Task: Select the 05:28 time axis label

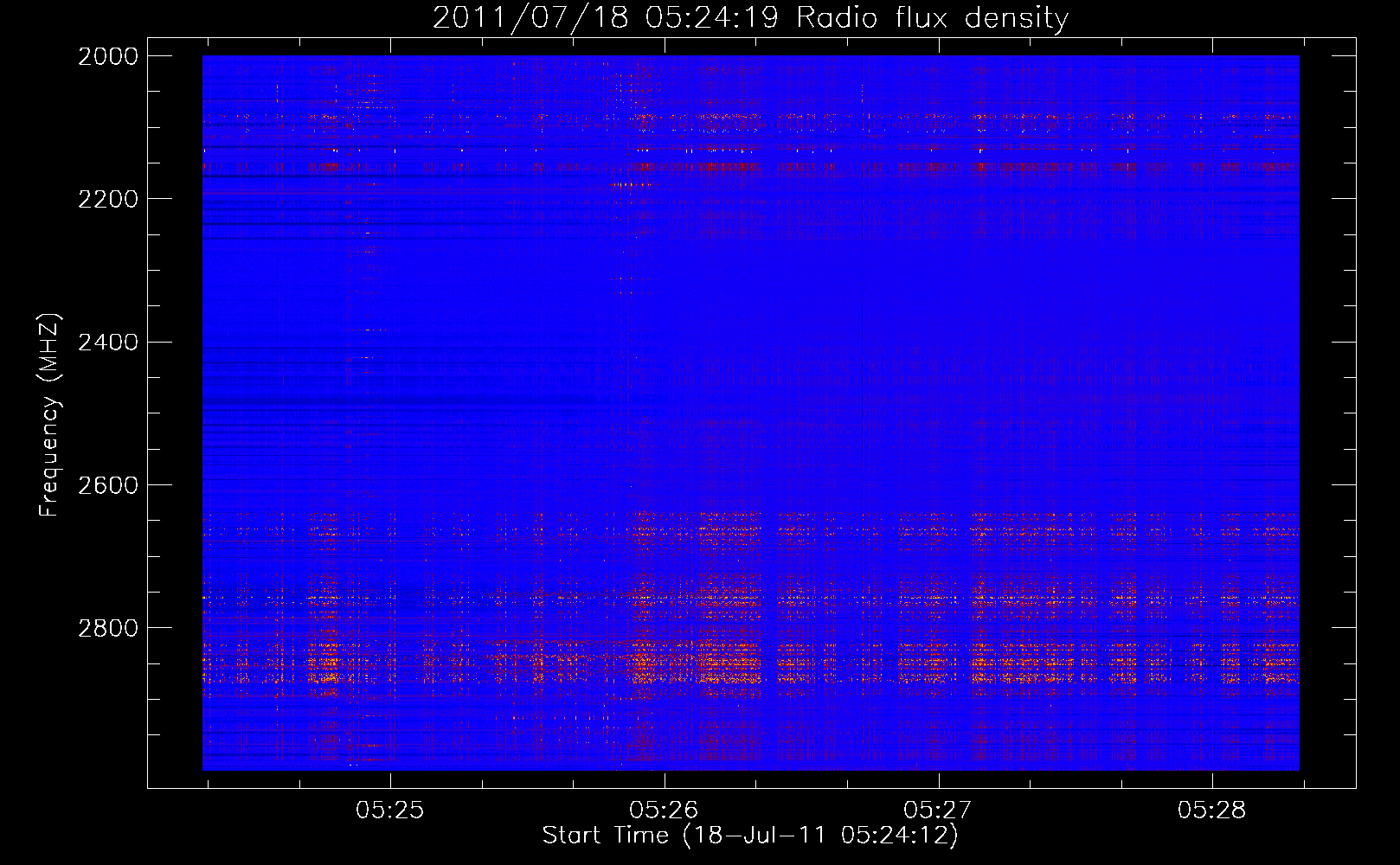Action: [x=1212, y=811]
